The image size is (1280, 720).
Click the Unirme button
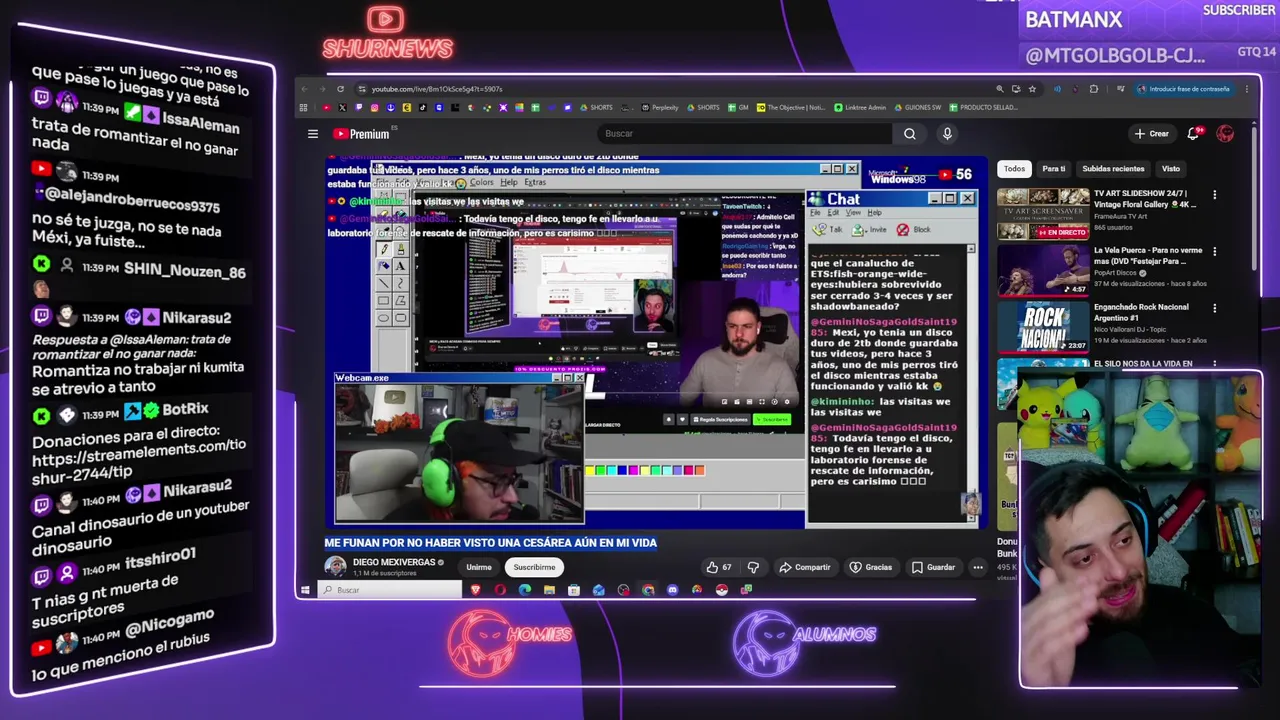479,567
